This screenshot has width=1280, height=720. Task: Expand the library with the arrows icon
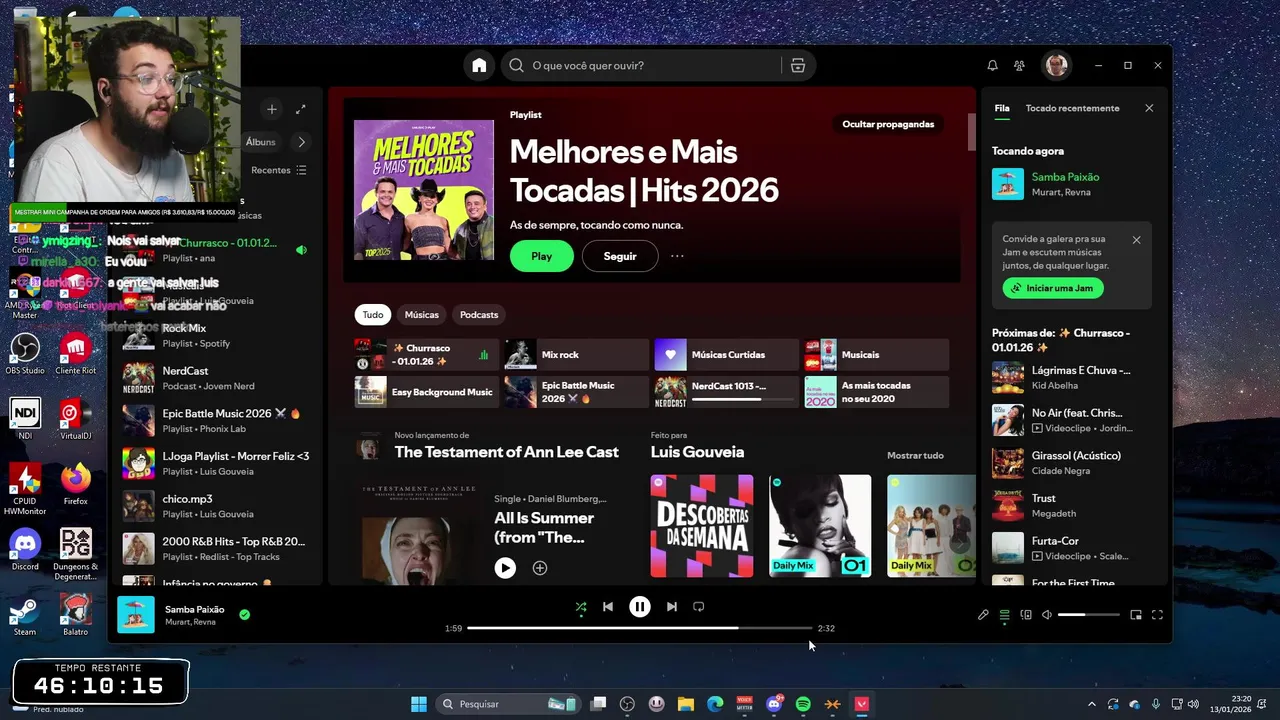click(300, 109)
